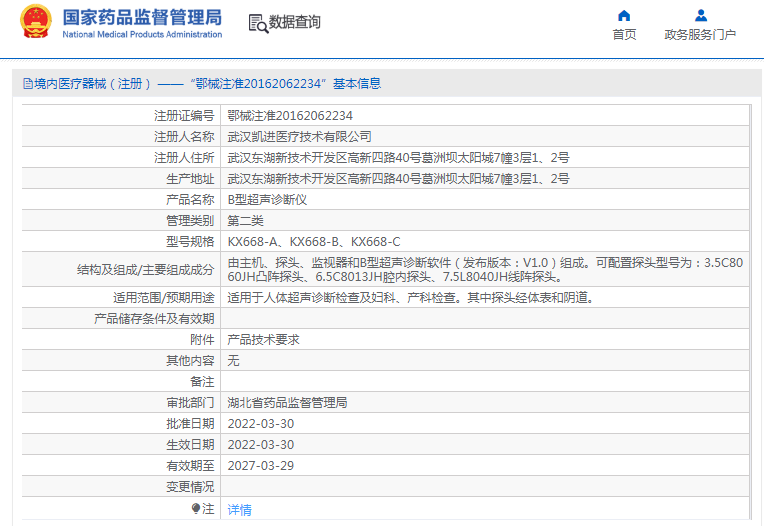
Task: Click the 适用范围/预期用途 label
Action: (164, 298)
